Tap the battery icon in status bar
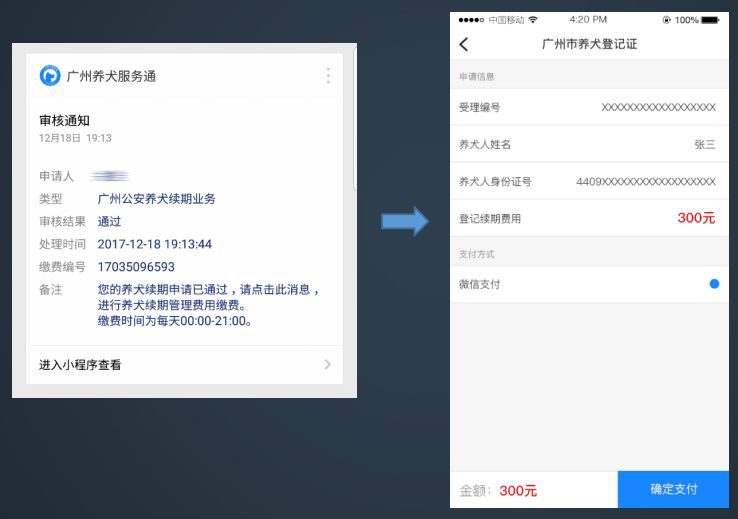Image resolution: width=738 pixels, height=519 pixels. click(710, 20)
